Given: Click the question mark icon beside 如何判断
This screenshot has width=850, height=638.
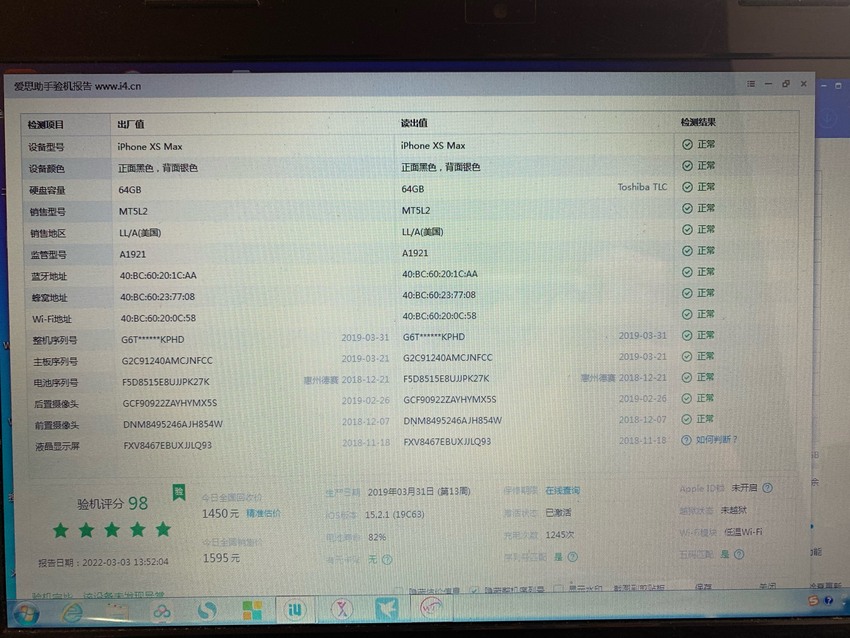Looking at the screenshot, I should [686, 440].
